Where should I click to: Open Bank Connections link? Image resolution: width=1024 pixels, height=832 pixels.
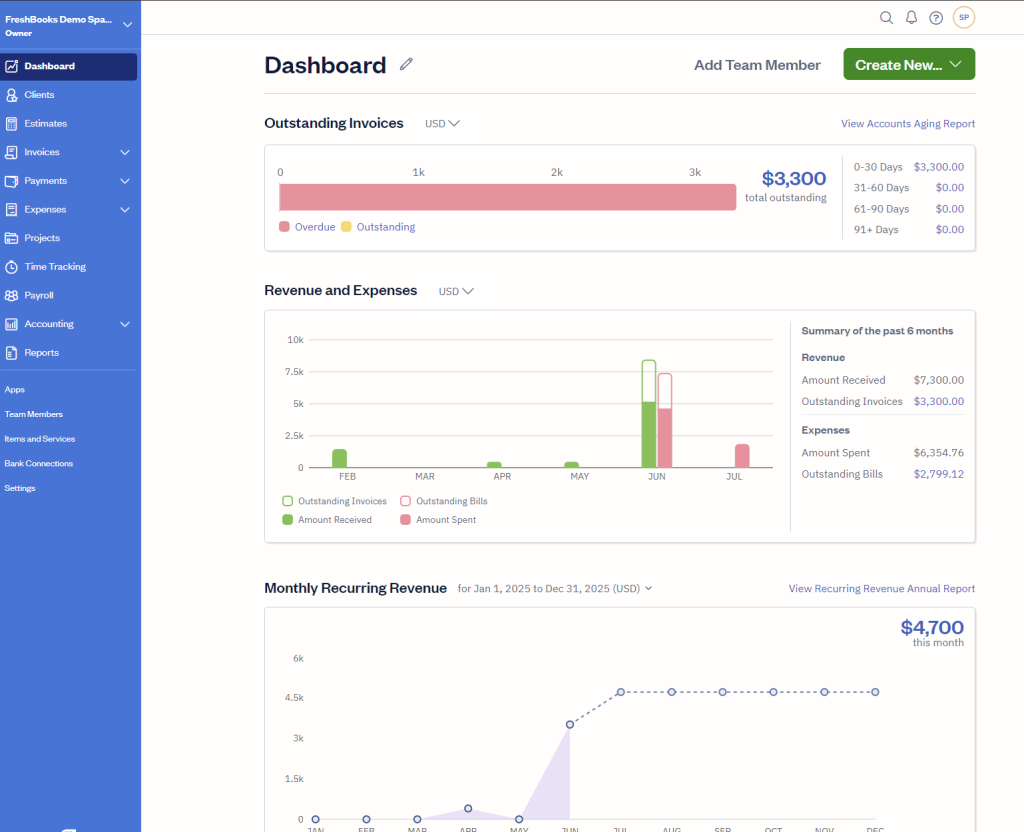click(39, 464)
